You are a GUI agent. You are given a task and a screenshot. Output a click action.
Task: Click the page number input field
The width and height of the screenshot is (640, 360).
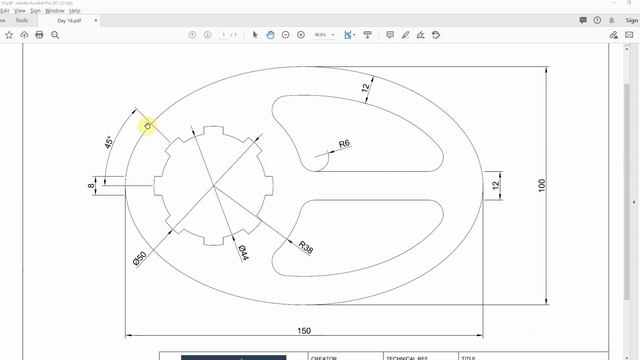click(x=224, y=35)
